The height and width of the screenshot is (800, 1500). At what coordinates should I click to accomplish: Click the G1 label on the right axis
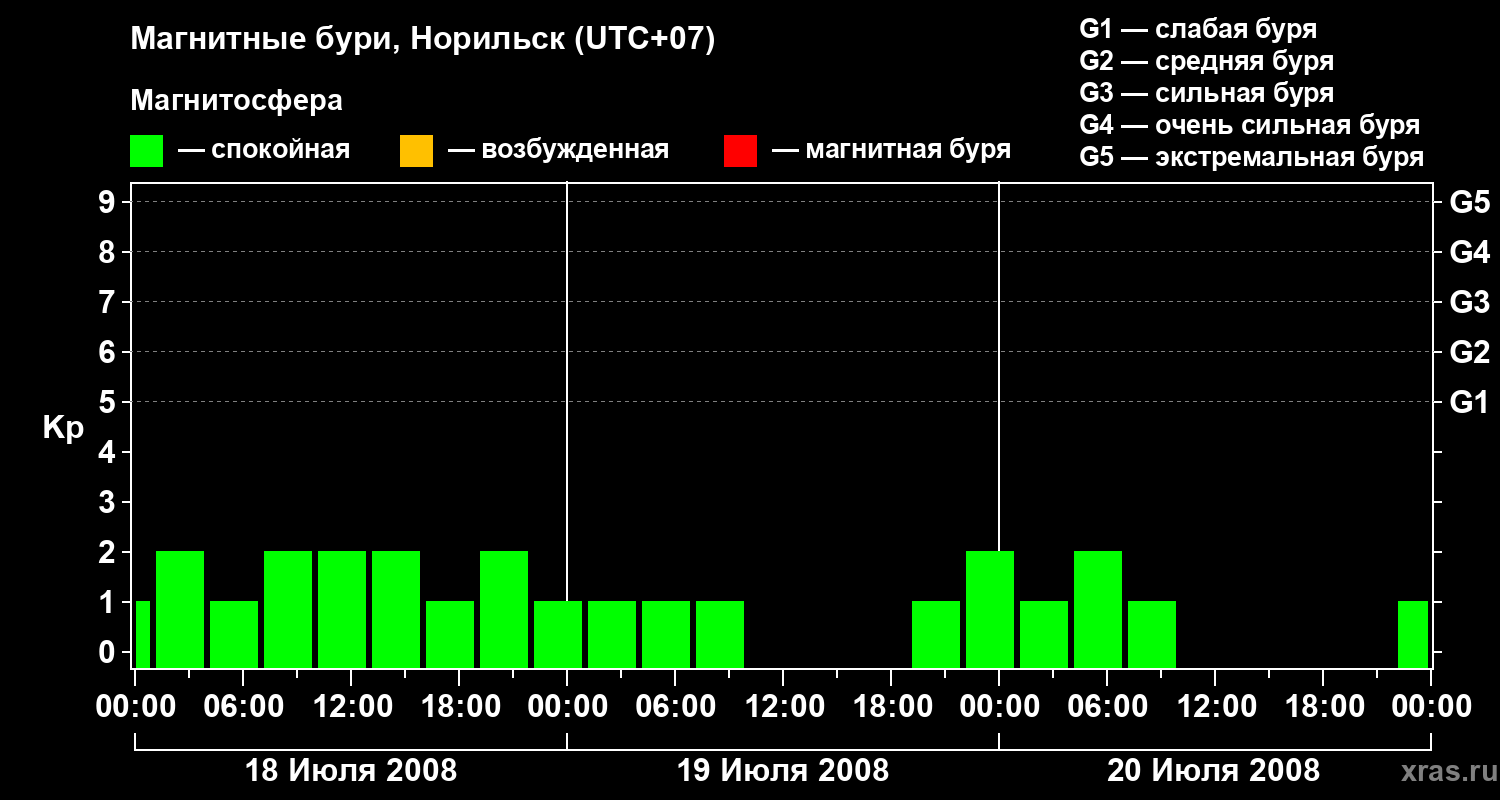pos(1470,402)
